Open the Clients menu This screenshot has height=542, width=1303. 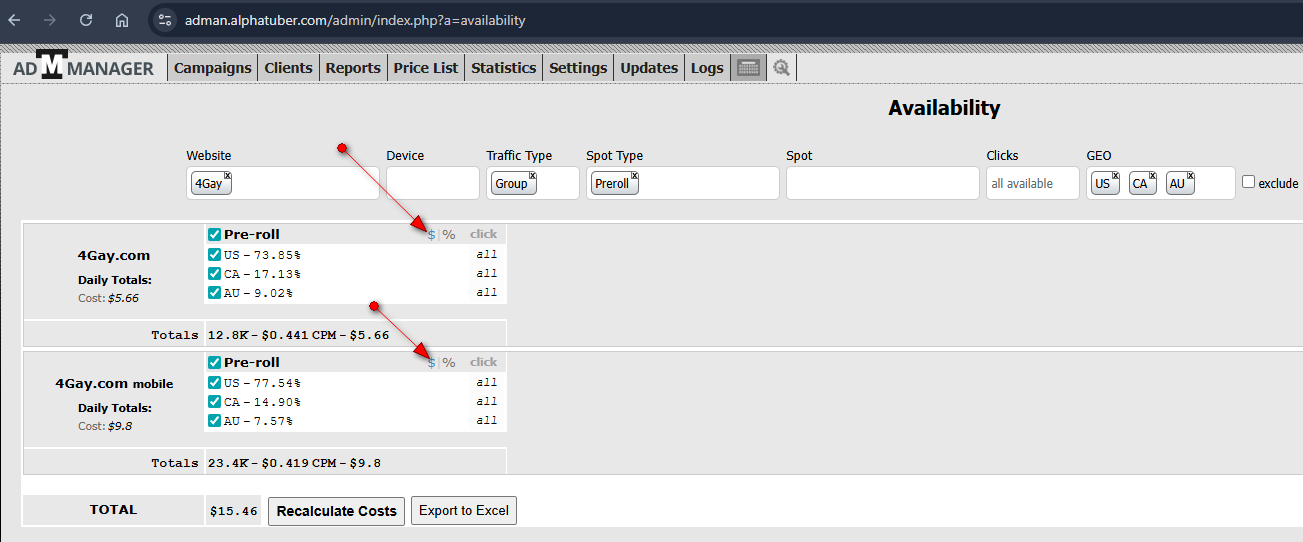click(x=289, y=68)
